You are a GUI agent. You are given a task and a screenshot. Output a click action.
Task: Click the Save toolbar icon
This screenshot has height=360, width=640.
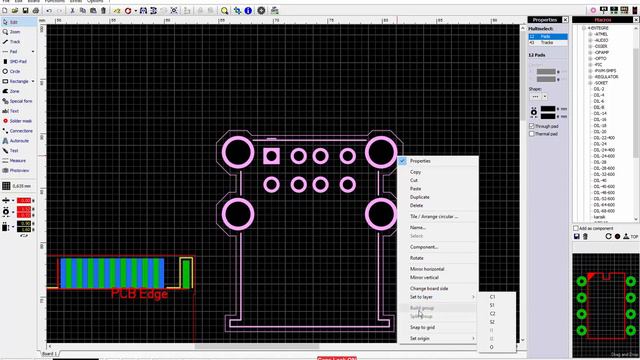click(x=25, y=11)
